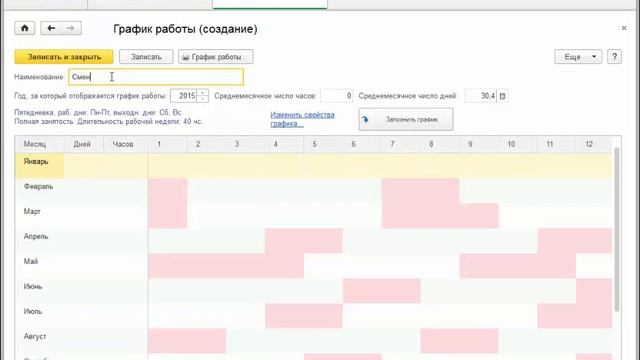Navigate forward with the right arrow

coord(71,28)
